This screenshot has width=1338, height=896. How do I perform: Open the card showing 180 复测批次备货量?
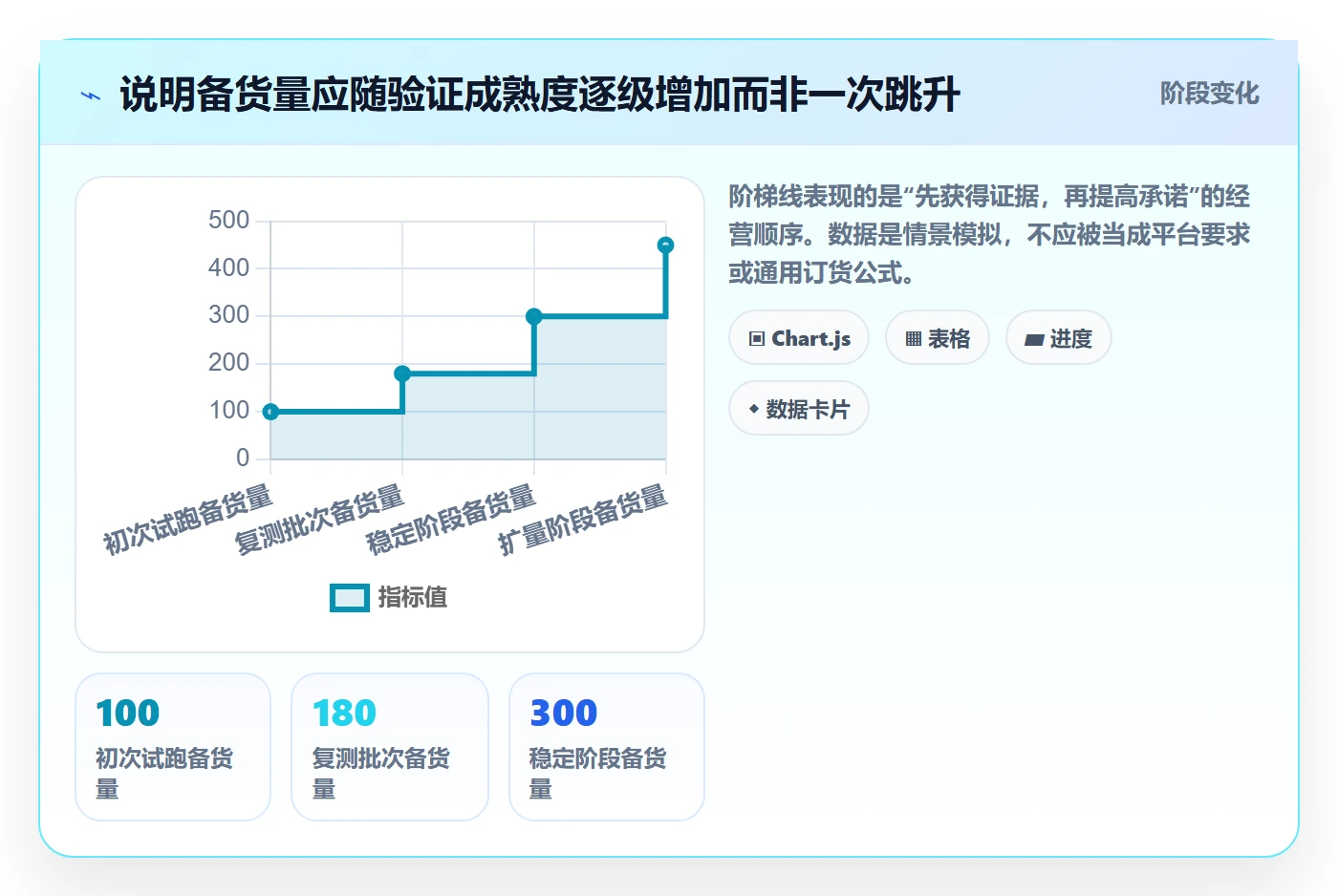(x=390, y=747)
